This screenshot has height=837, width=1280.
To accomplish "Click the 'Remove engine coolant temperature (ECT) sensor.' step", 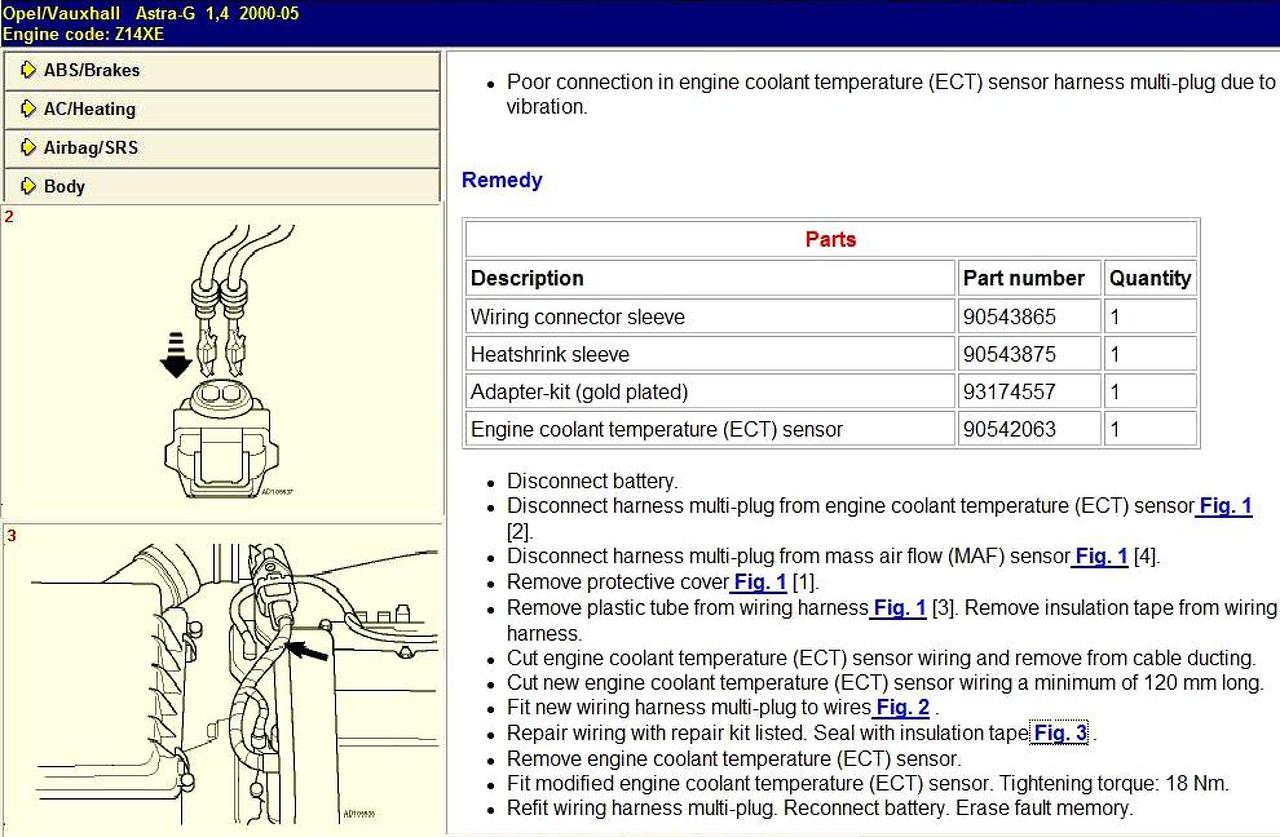I will tap(734, 758).
